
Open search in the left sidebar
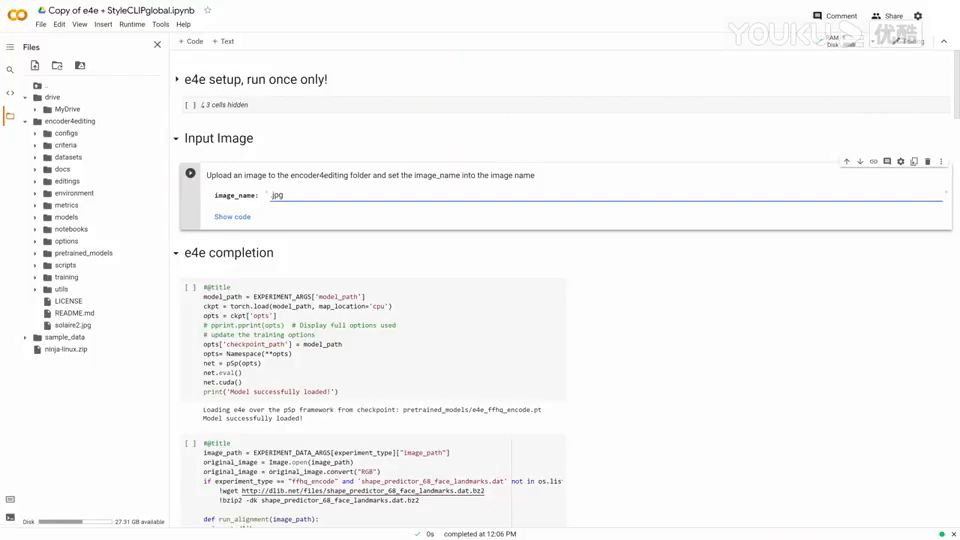[x=10, y=70]
